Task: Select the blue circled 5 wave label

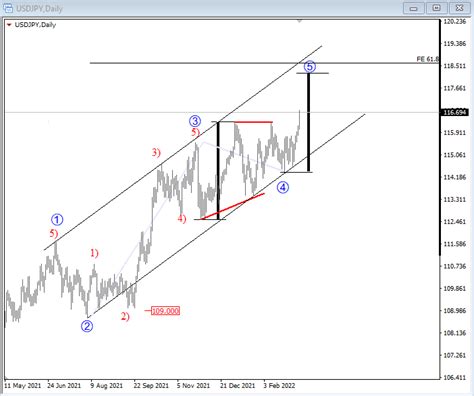Action: pos(310,67)
